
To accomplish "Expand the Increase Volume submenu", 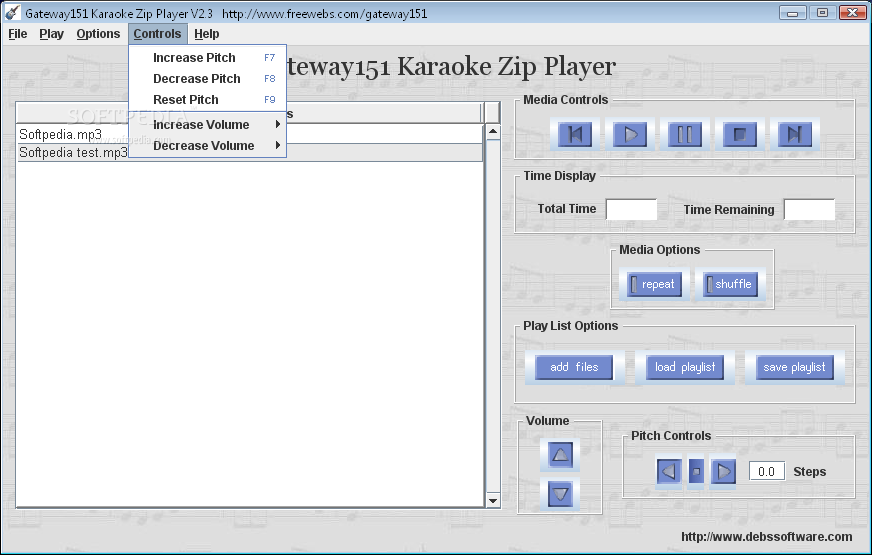I will point(207,125).
